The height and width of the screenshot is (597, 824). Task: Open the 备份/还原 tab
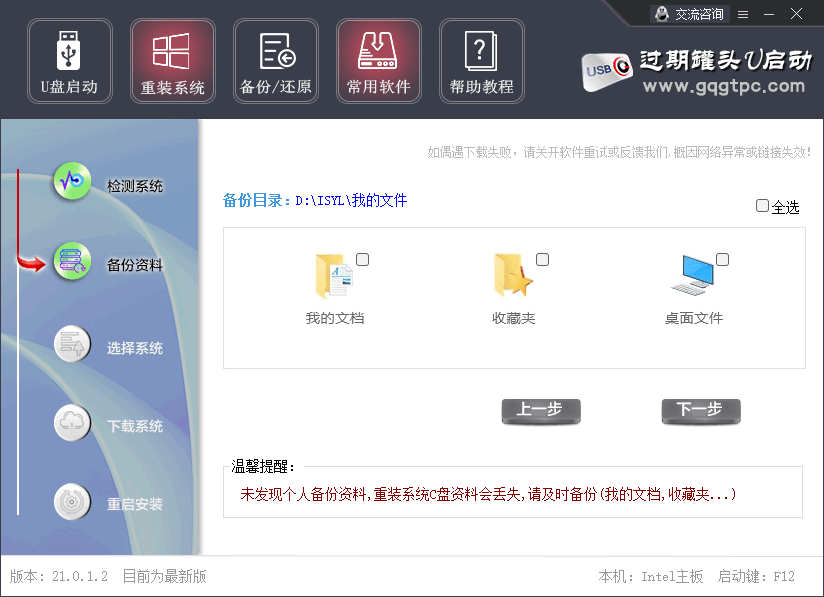pos(276,61)
